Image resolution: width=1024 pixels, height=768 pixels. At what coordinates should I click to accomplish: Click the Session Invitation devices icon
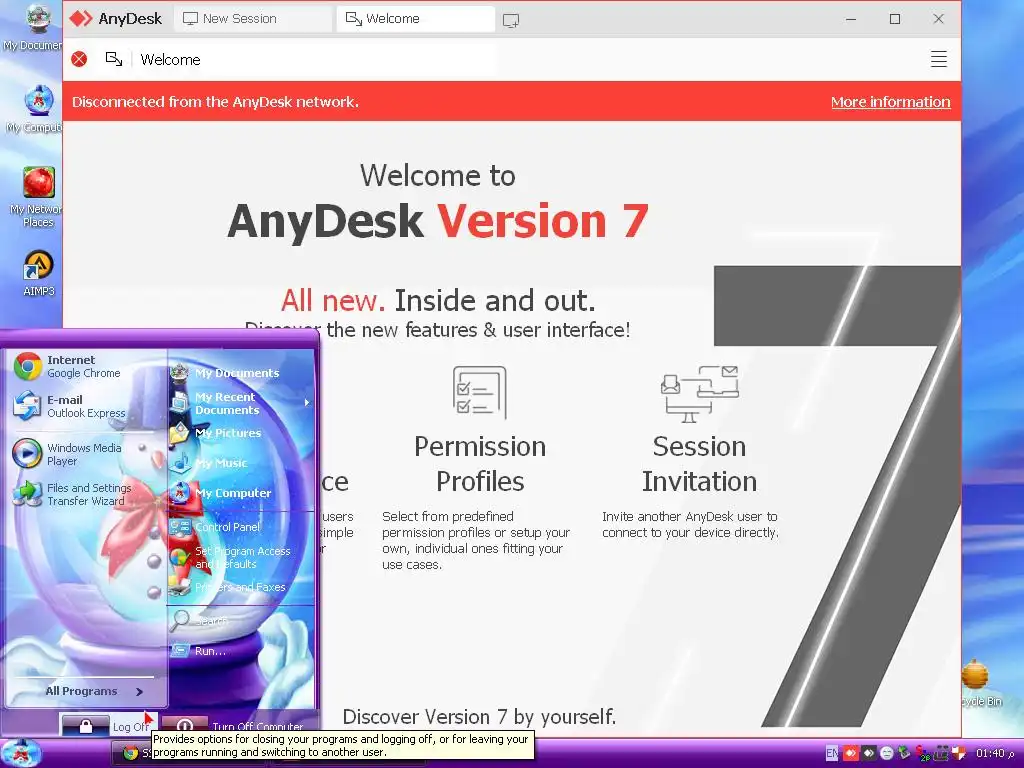[699, 394]
